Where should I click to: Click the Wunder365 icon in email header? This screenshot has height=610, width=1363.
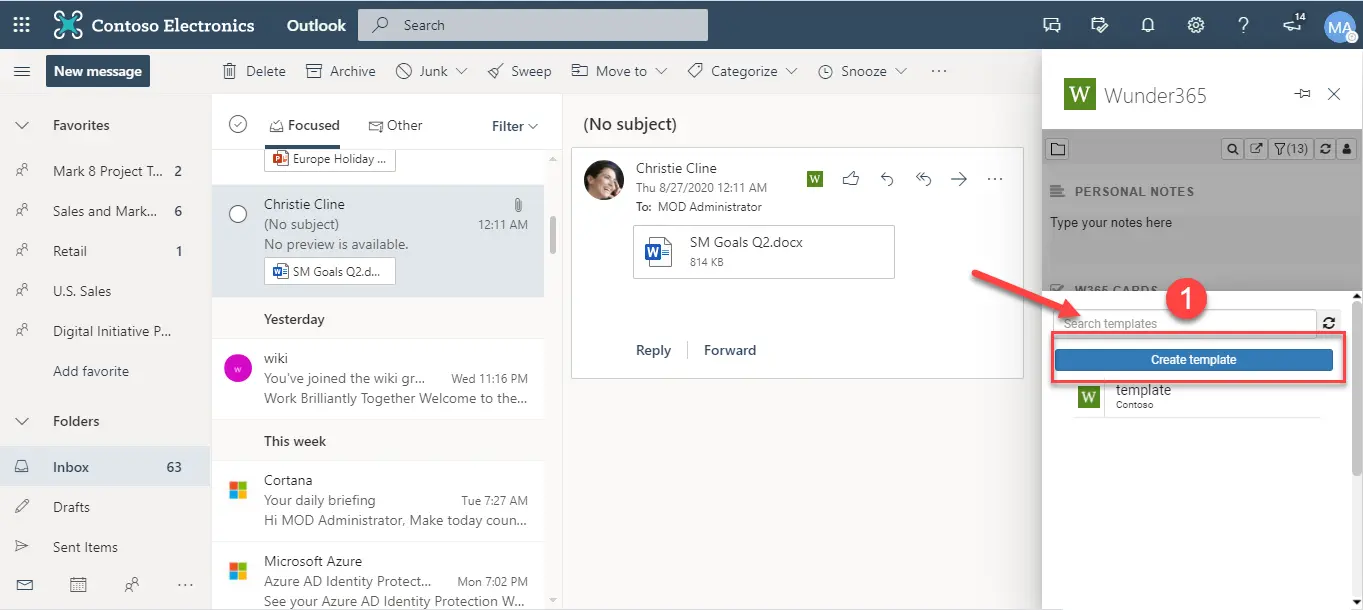tap(815, 179)
